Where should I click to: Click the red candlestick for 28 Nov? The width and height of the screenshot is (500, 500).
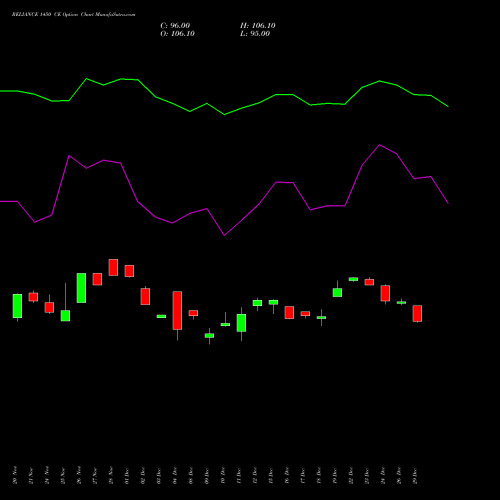(x=113, y=267)
